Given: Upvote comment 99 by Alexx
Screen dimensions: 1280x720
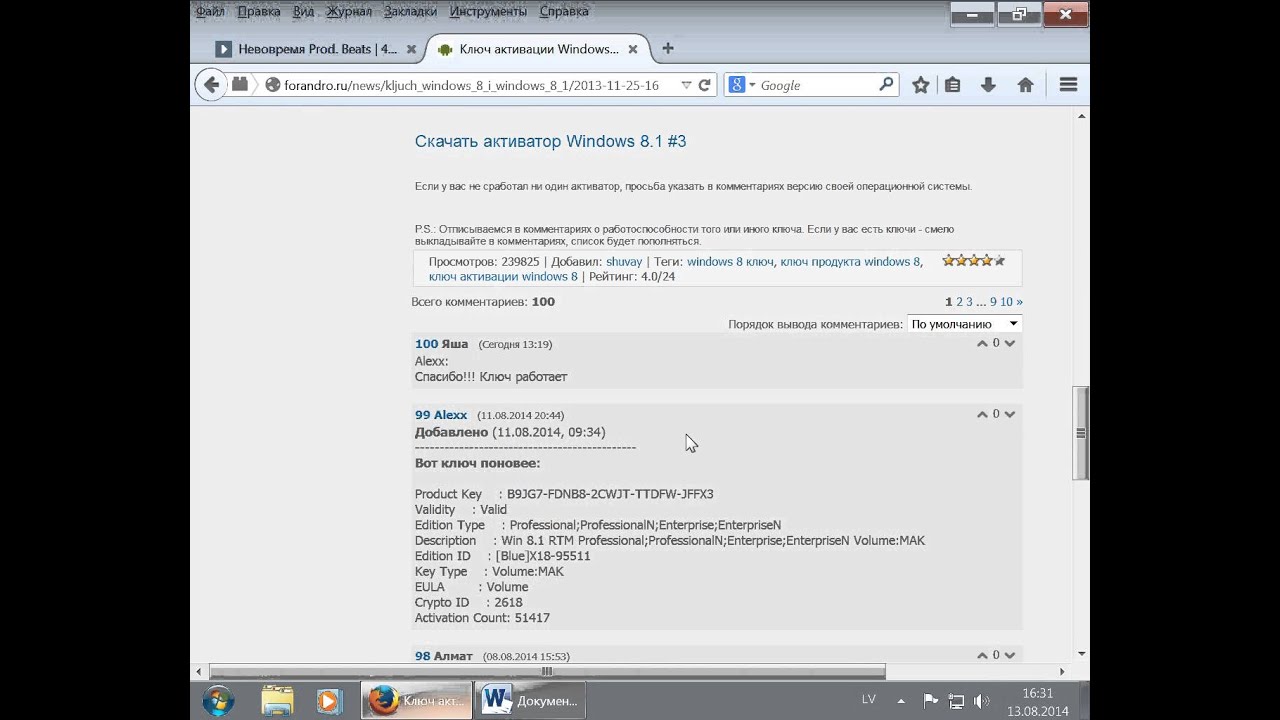Looking at the screenshot, I should [982, 414].
